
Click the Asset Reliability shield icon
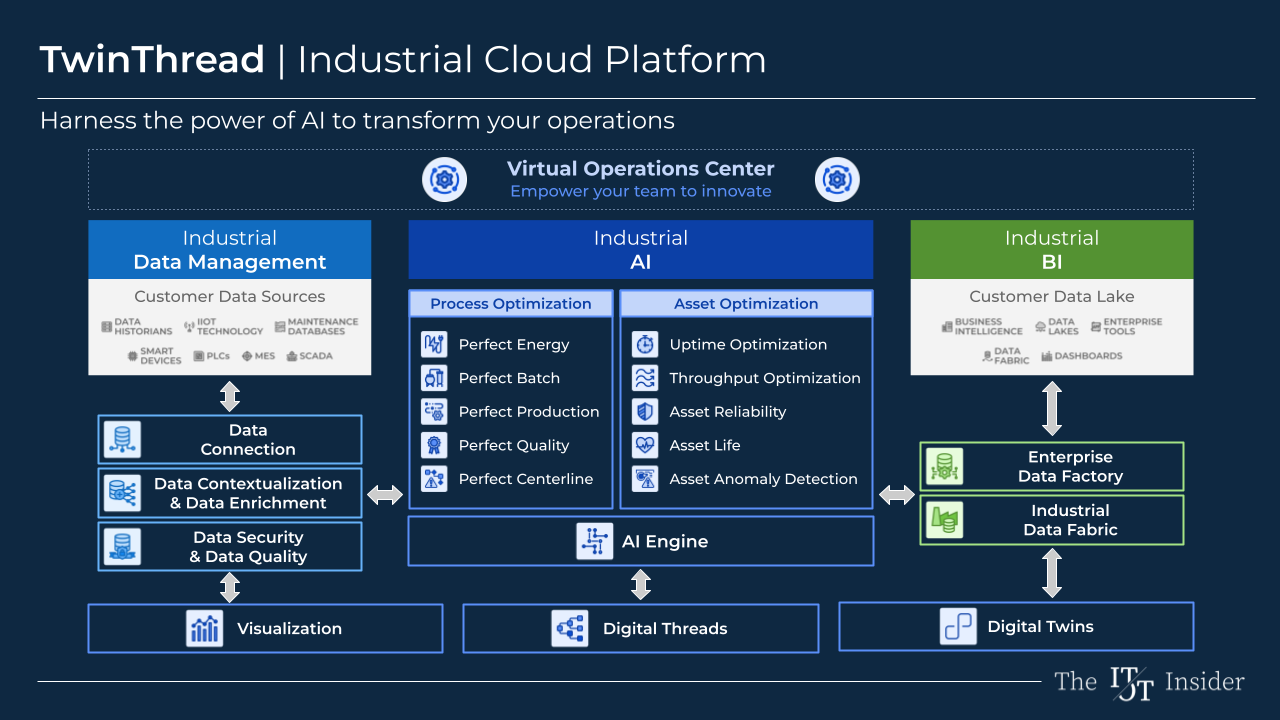pos(645,412)
